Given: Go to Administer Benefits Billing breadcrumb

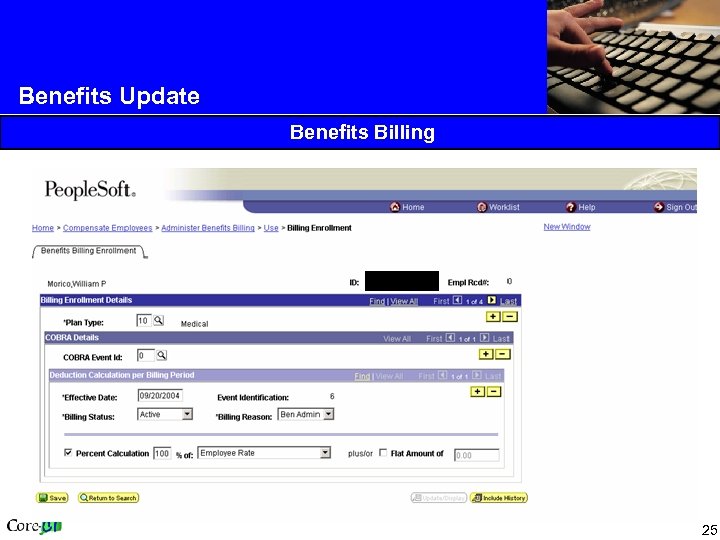Looking at the screenshot, I should coord(208,228).
